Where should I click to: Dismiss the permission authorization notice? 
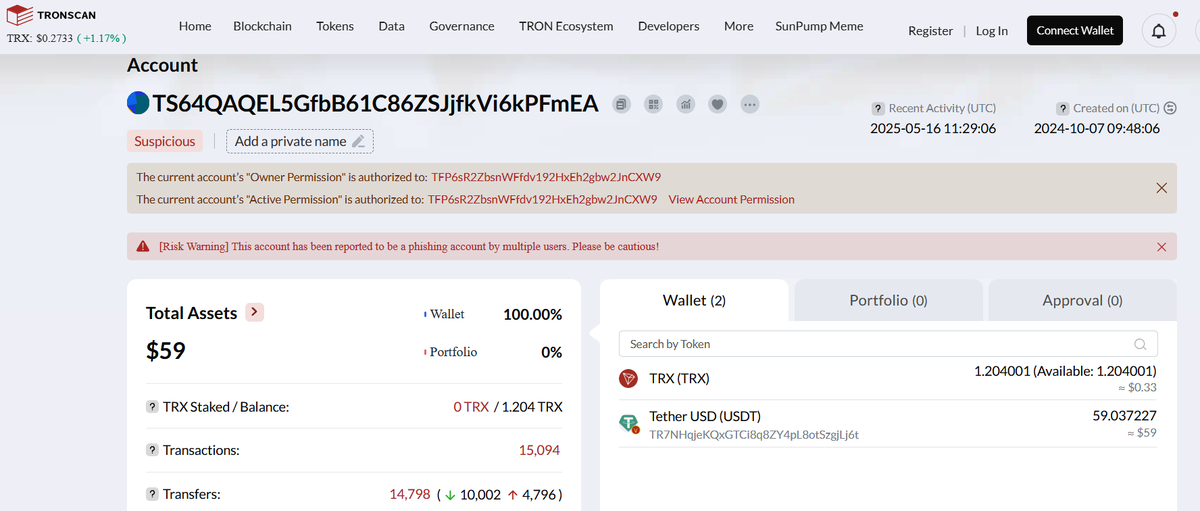click(x=1161, y=188)
